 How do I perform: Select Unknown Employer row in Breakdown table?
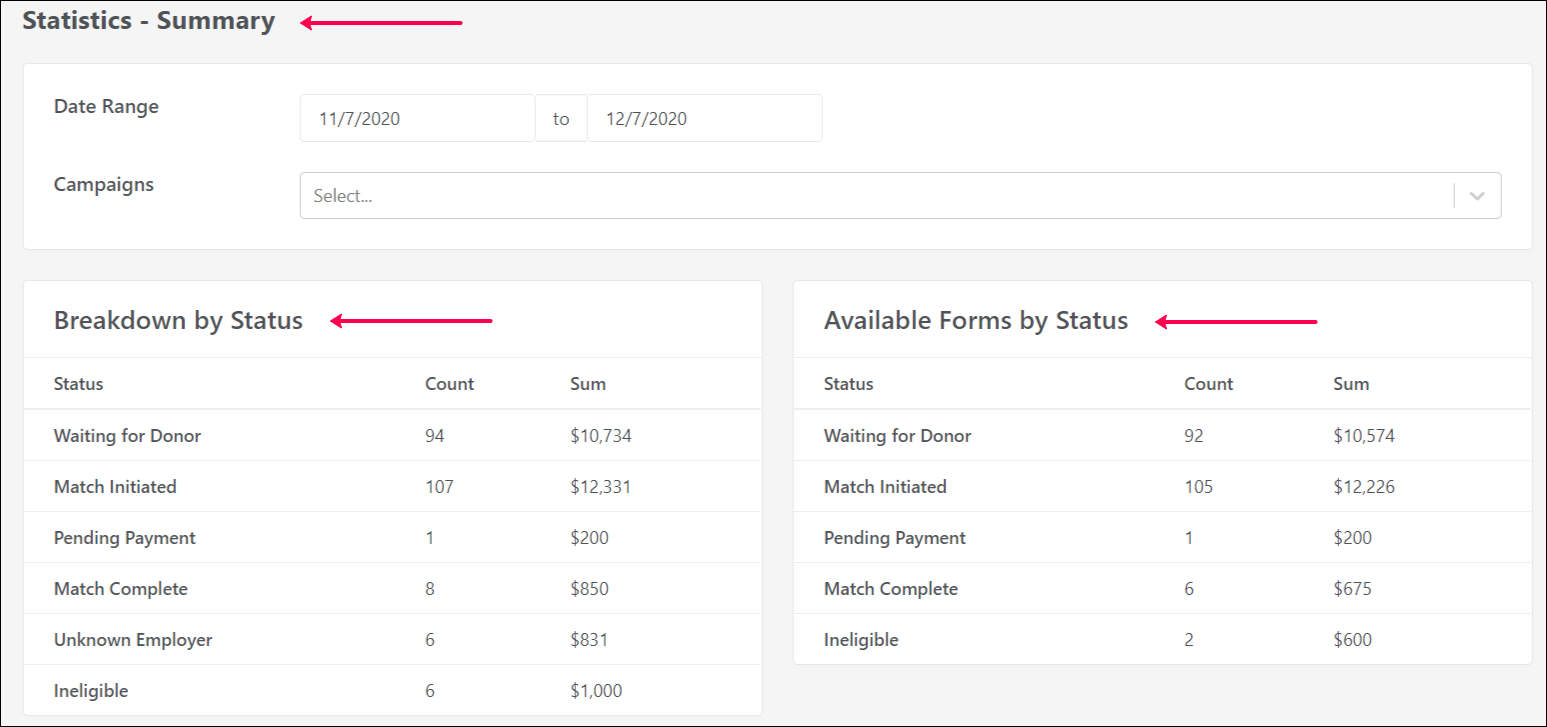[133, 640]
